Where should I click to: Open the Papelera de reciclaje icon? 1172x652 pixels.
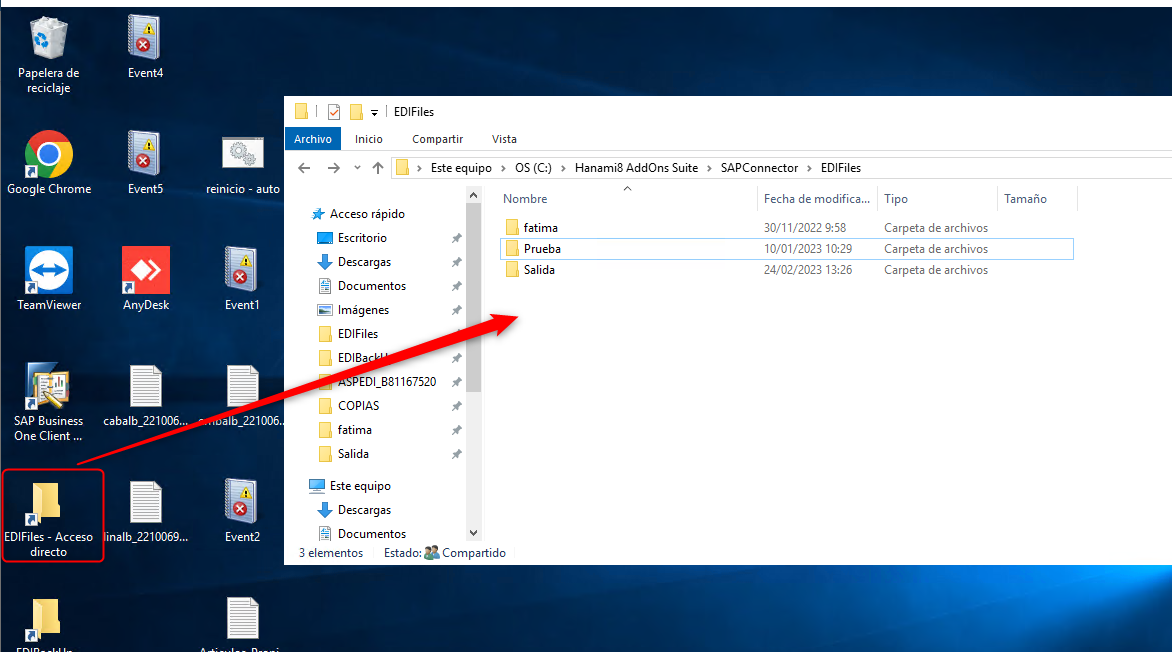point(49,56)
